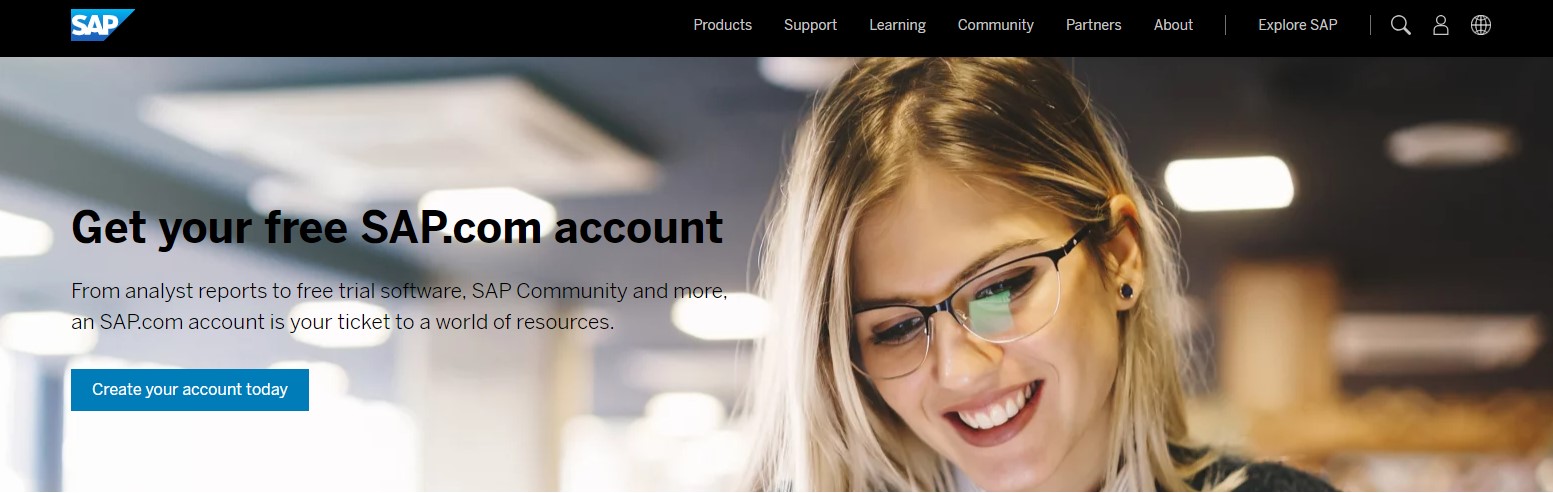Open the About menu item

click(1173, 25)
